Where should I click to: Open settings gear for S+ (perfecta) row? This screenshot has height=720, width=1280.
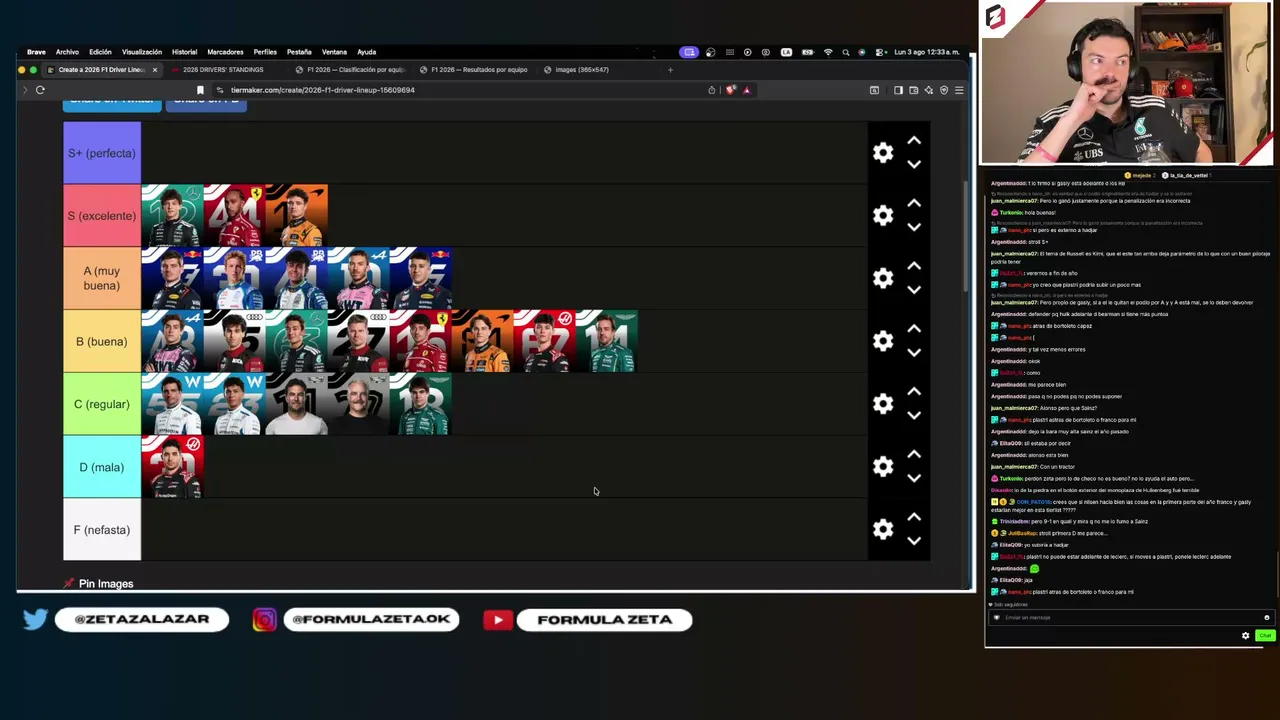882,153
